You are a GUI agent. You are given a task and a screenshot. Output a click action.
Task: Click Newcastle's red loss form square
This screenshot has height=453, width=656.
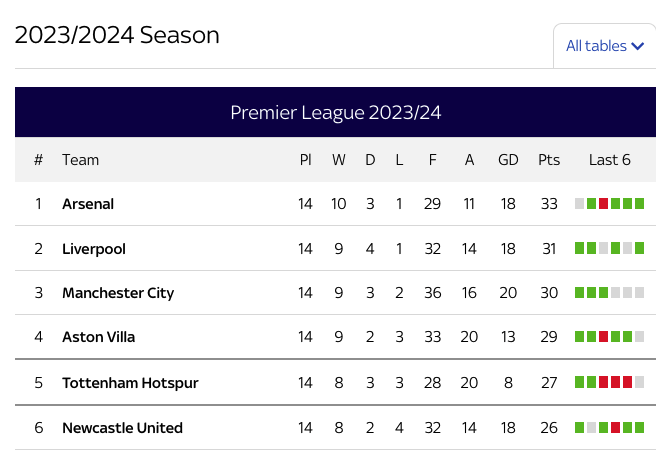tap(615, 427)
